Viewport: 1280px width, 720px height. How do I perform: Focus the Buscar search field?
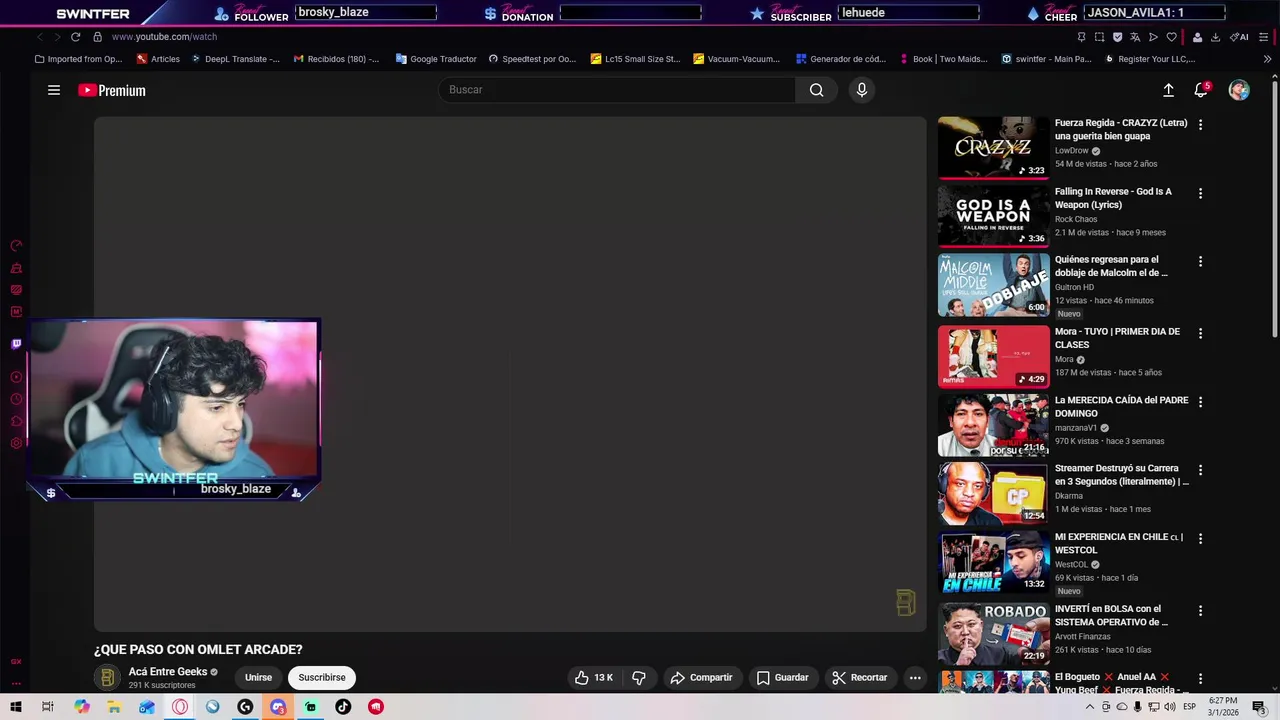(x=617, y=90)
